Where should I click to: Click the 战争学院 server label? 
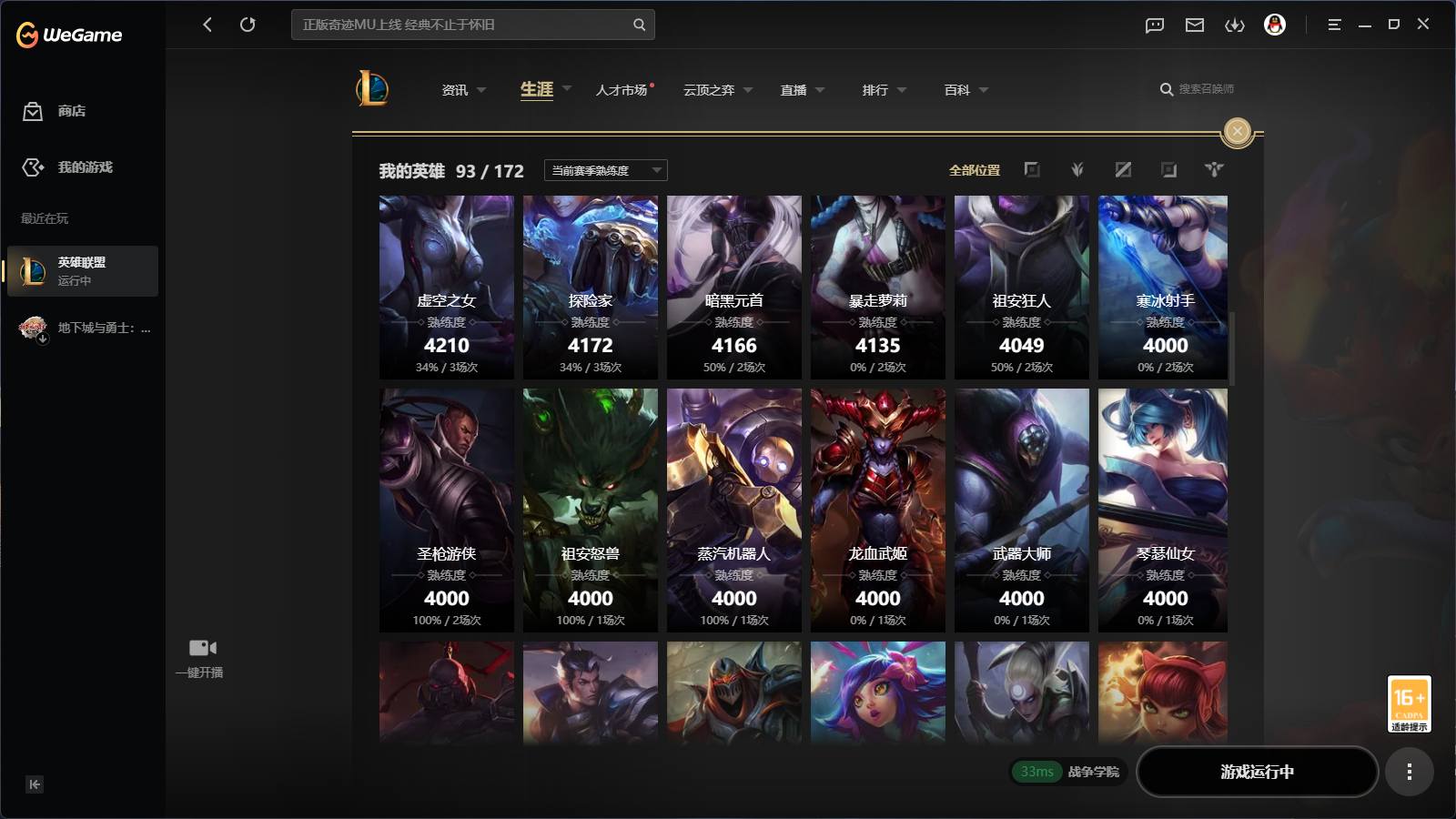(1094, 772)
